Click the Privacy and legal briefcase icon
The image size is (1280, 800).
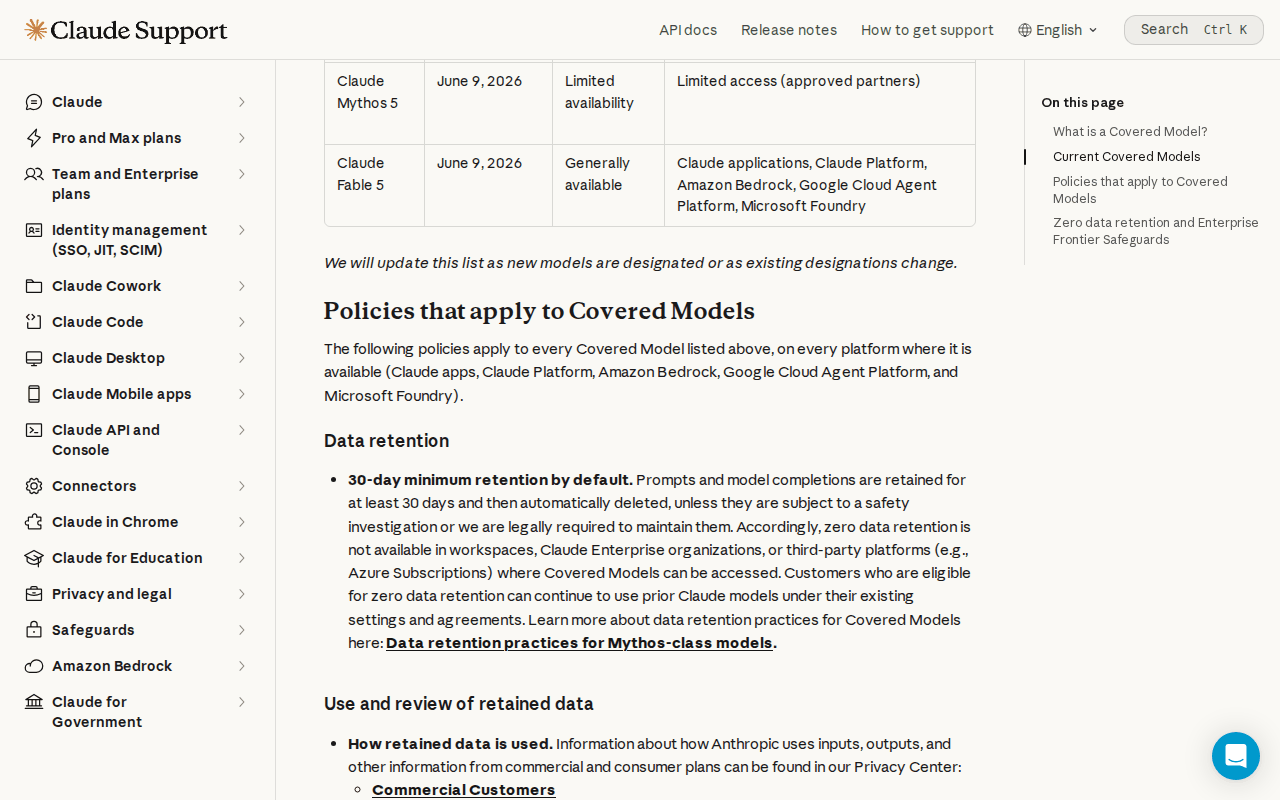(34, 594)
